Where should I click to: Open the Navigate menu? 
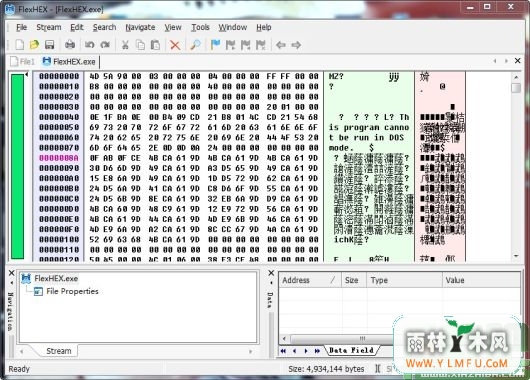click(140, 27)
